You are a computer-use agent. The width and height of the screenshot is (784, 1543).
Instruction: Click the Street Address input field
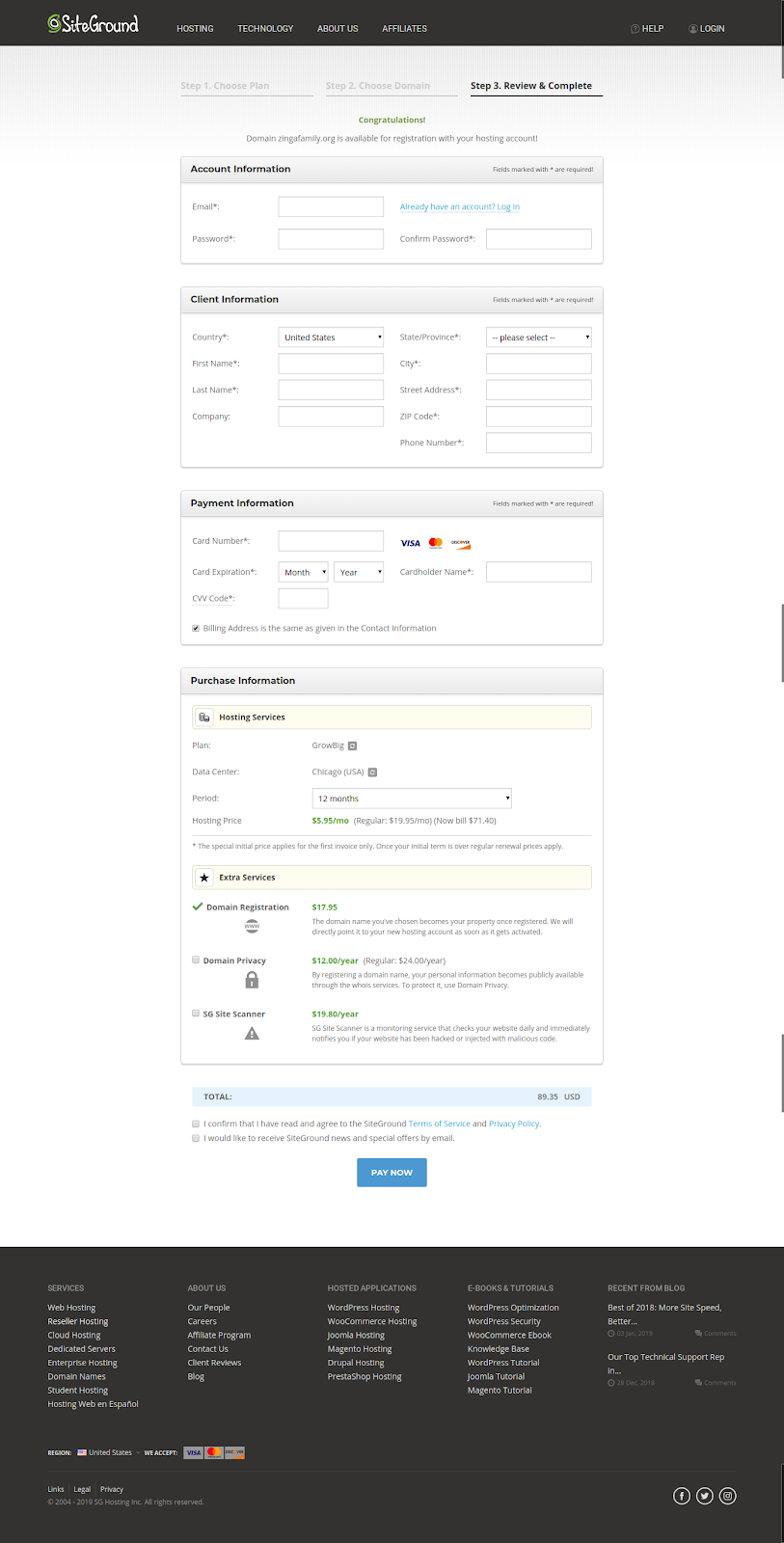coord(539,390)
